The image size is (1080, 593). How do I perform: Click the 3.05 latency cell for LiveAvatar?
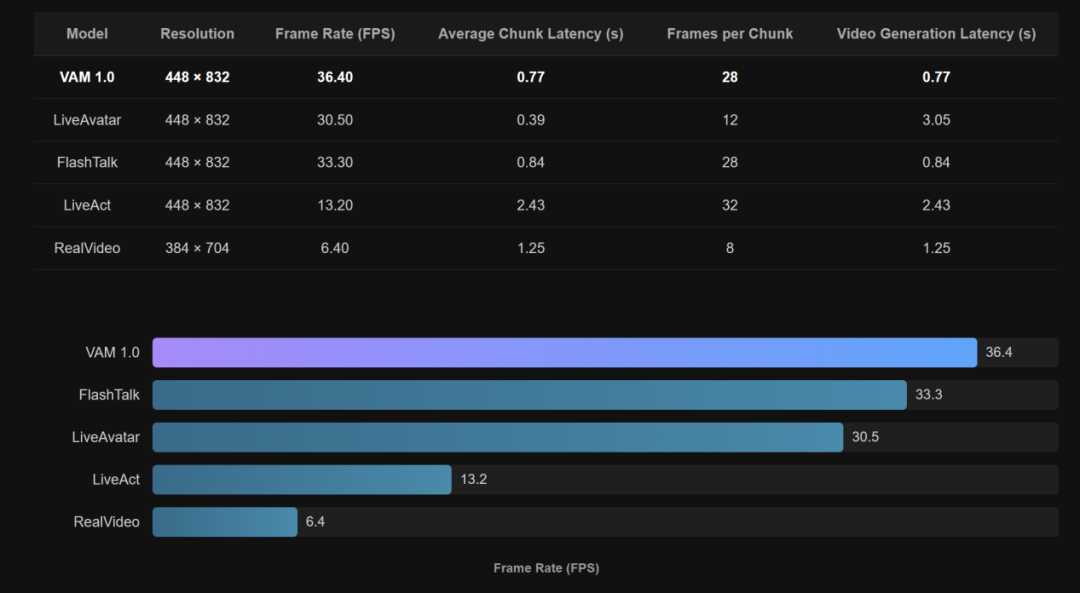(936, 120)
